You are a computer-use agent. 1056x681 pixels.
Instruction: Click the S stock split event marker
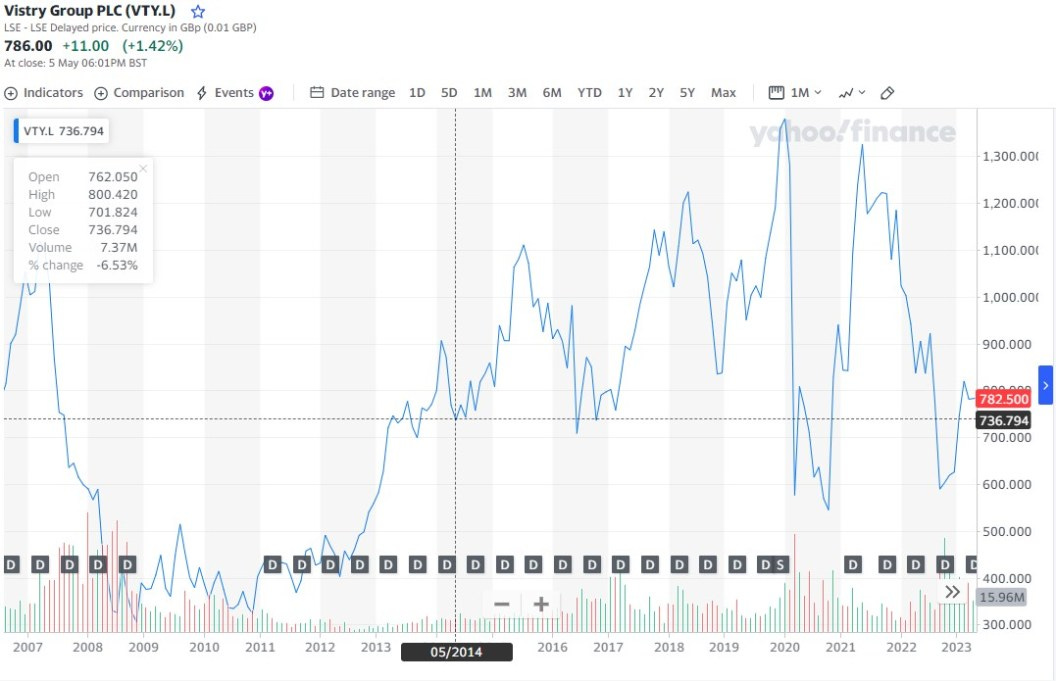tap(780, 564)
